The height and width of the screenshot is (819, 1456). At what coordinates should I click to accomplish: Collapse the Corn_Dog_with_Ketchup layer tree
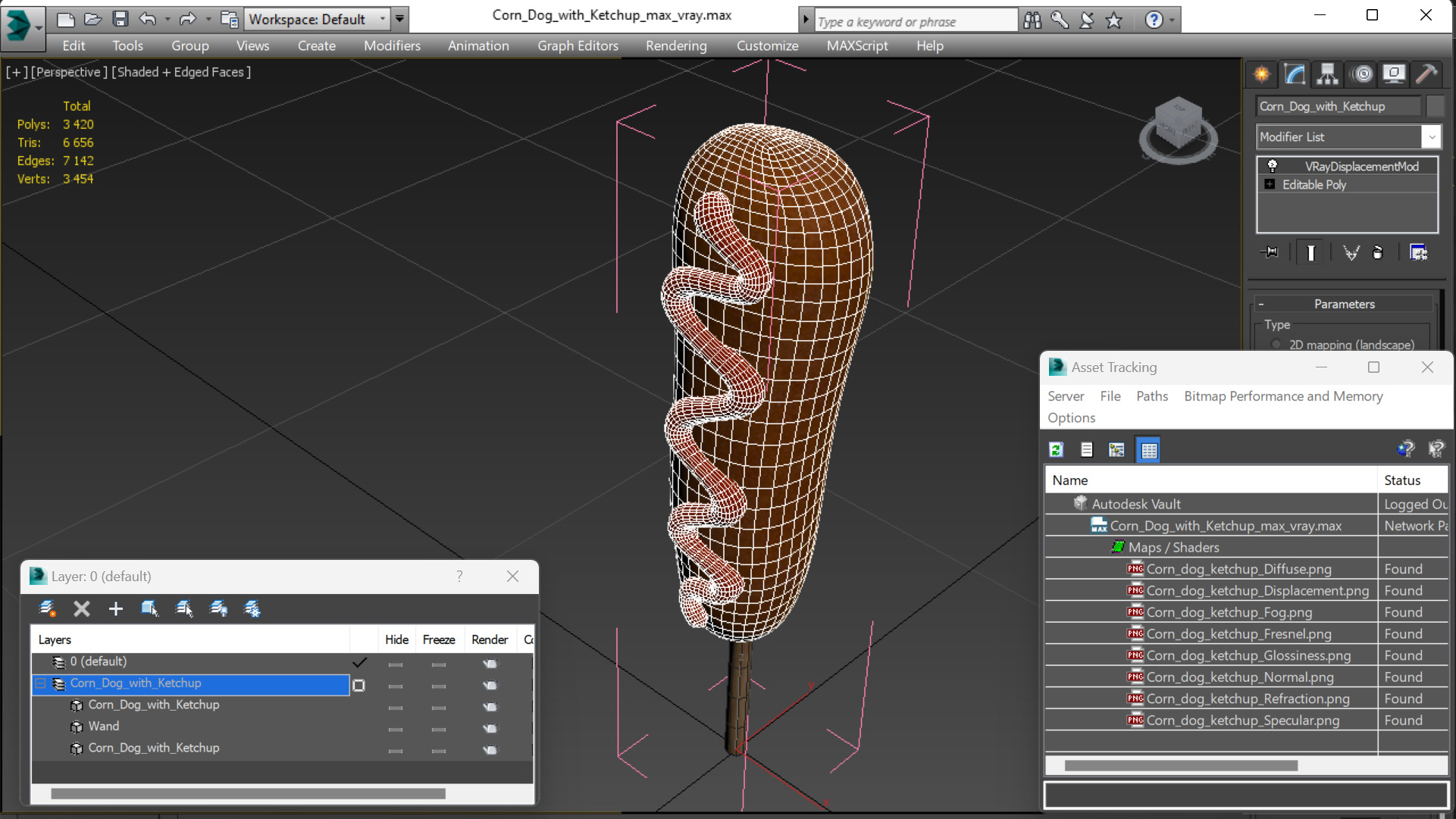click(41, 683)
